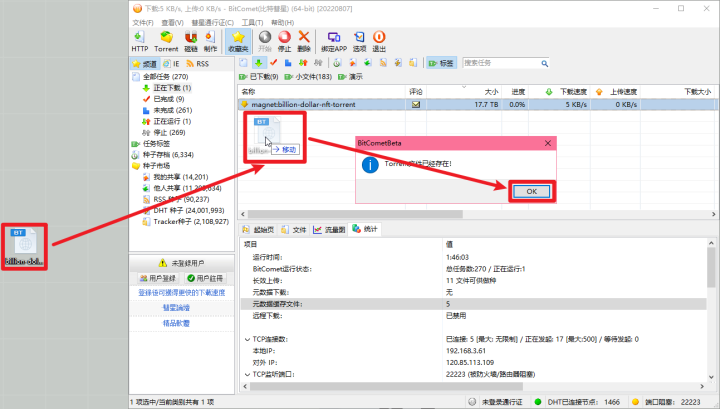Stop the task with the red 停止 icon
The image size is (720, 409).
(x=285, y=41)
